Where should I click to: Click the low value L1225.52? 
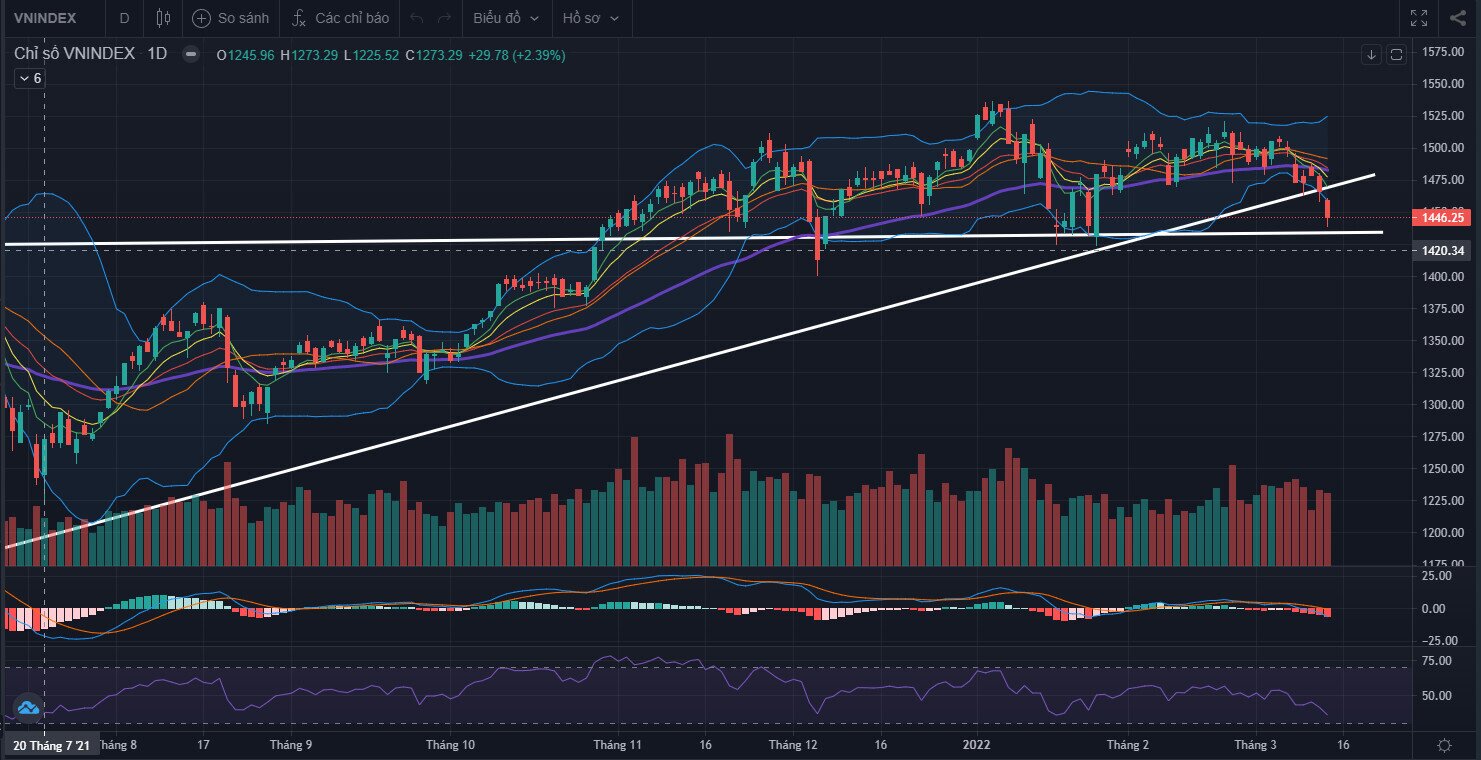371,55
